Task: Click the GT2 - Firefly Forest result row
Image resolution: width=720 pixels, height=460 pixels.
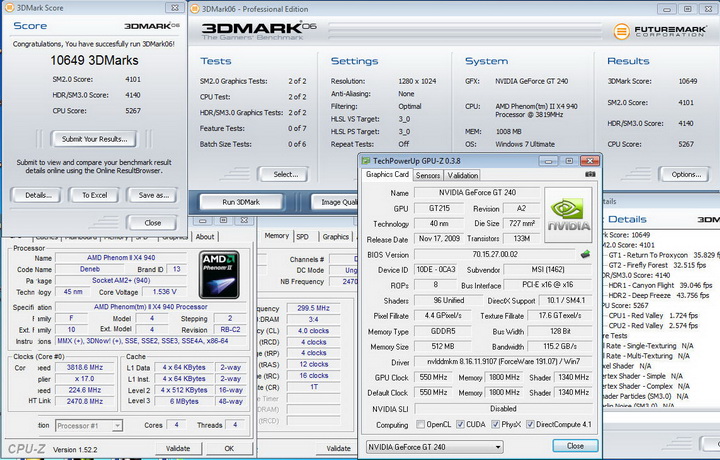Action: point(657,265)
